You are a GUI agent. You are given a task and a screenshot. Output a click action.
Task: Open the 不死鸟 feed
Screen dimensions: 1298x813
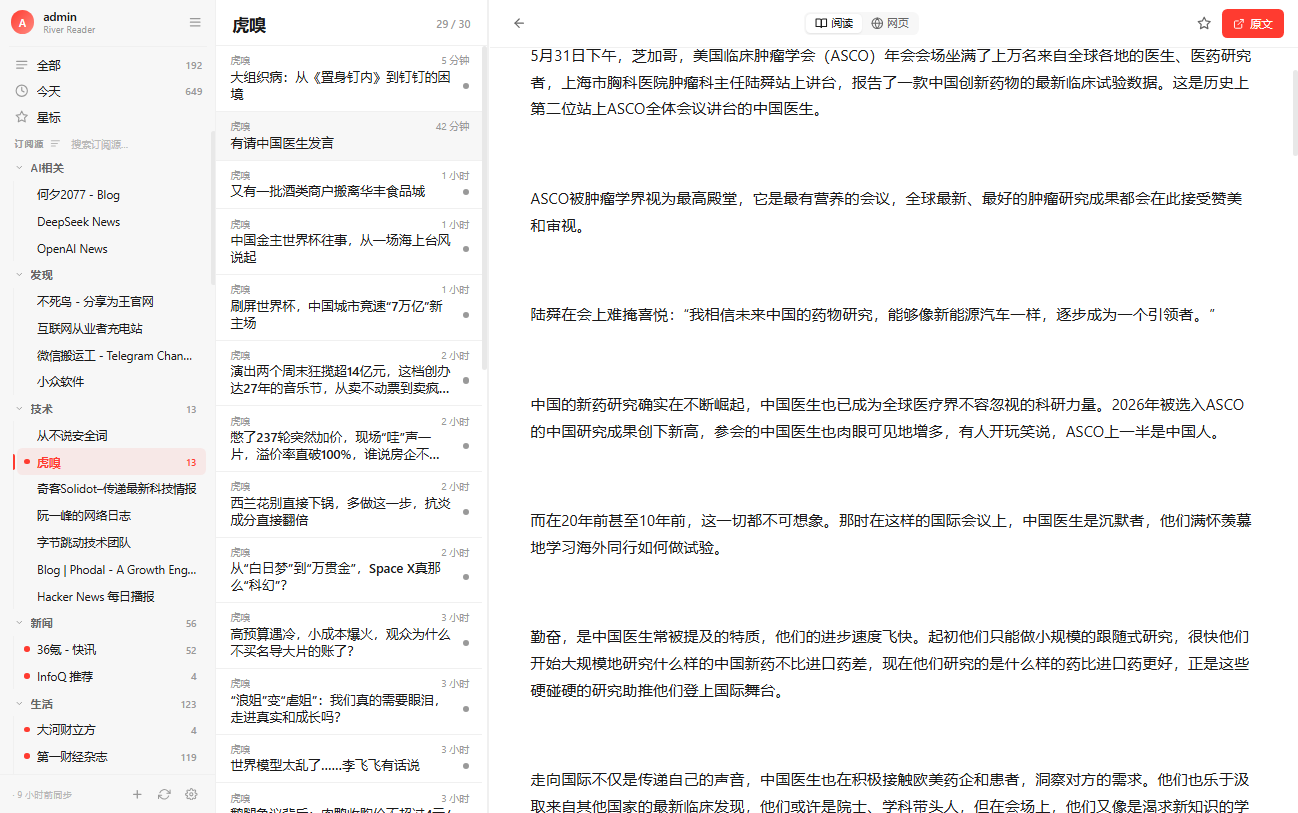tap(108, 302)
